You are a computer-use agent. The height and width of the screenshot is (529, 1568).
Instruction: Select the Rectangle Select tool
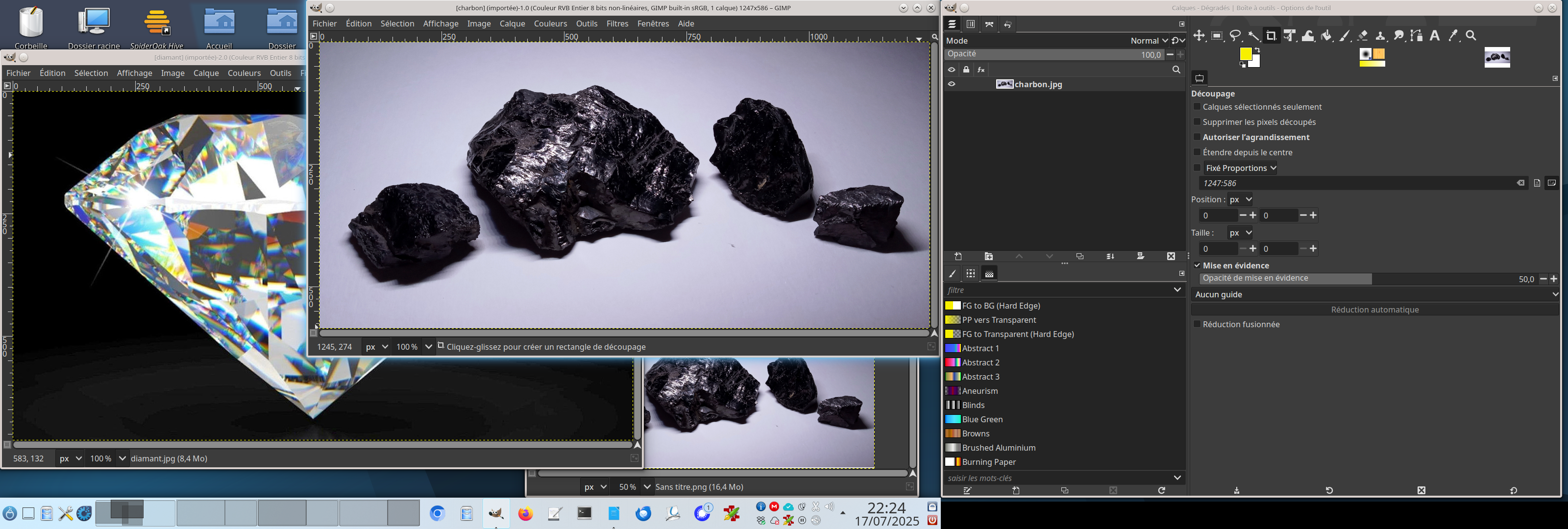[x=1217, y=36]
